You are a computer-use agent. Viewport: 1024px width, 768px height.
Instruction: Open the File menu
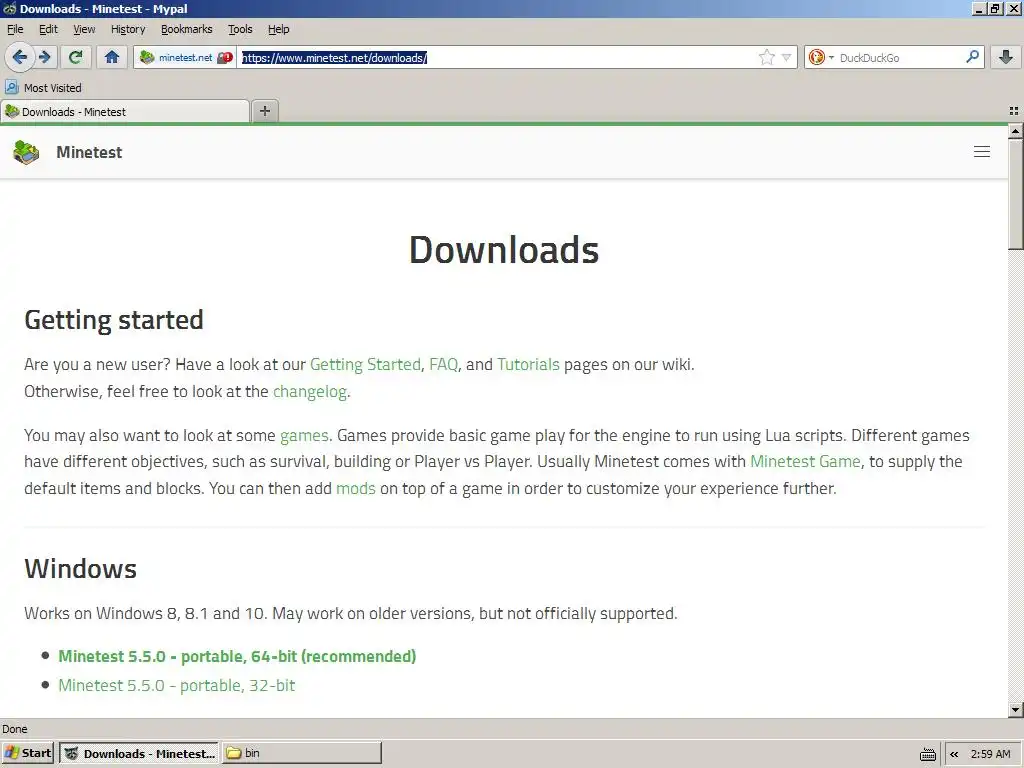pyautogui.click(x=15, y=29)
